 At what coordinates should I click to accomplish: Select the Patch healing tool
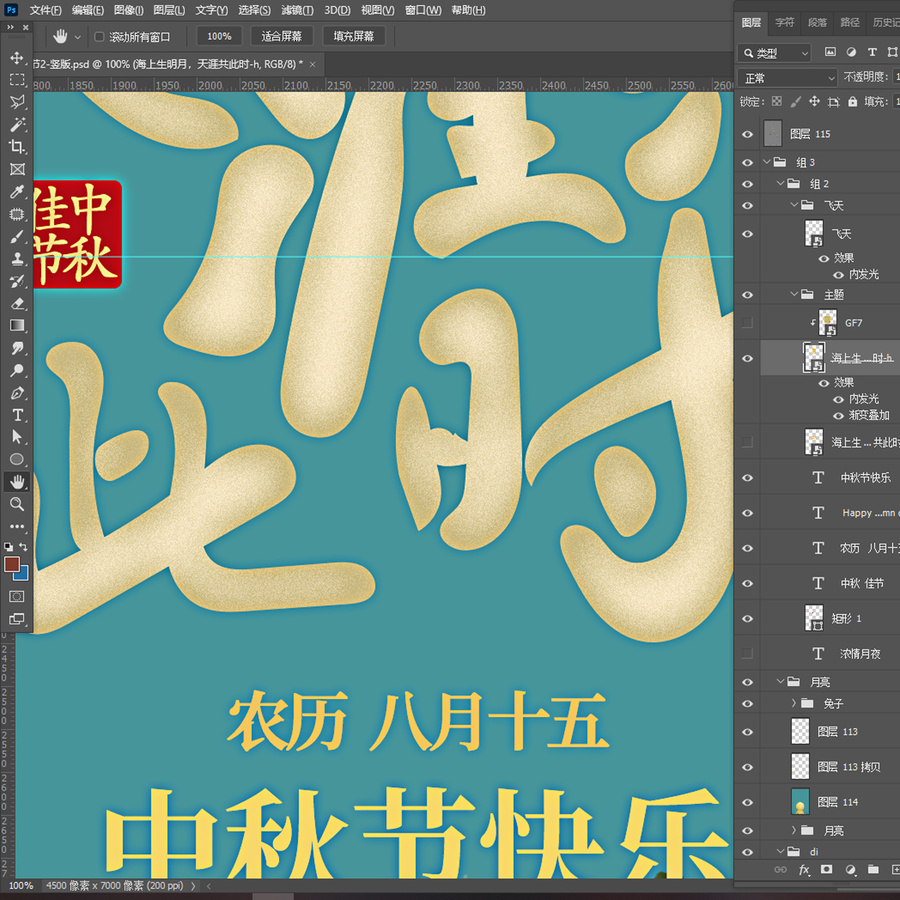[17, 214]
